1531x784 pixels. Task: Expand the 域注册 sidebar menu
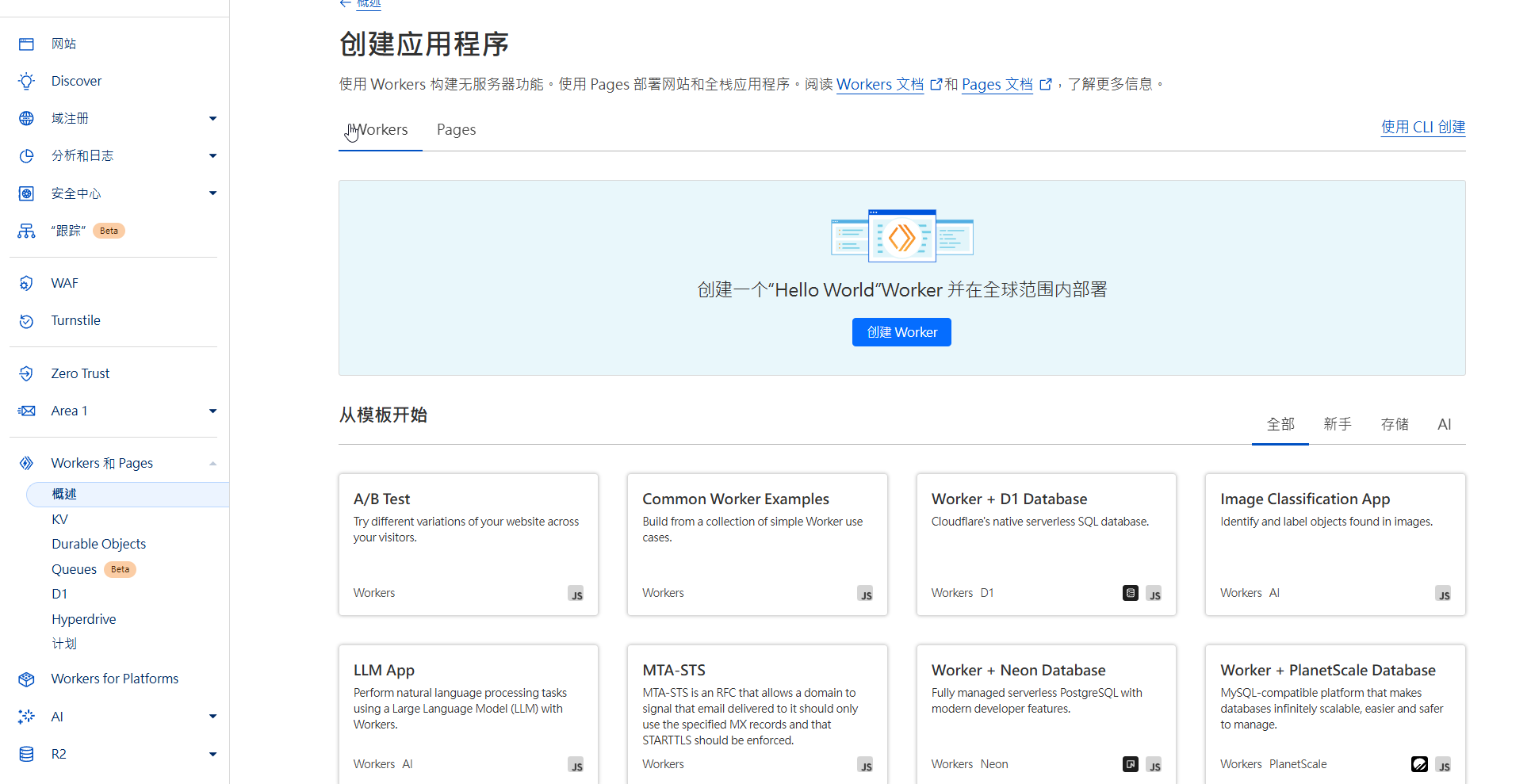(212, 119)
